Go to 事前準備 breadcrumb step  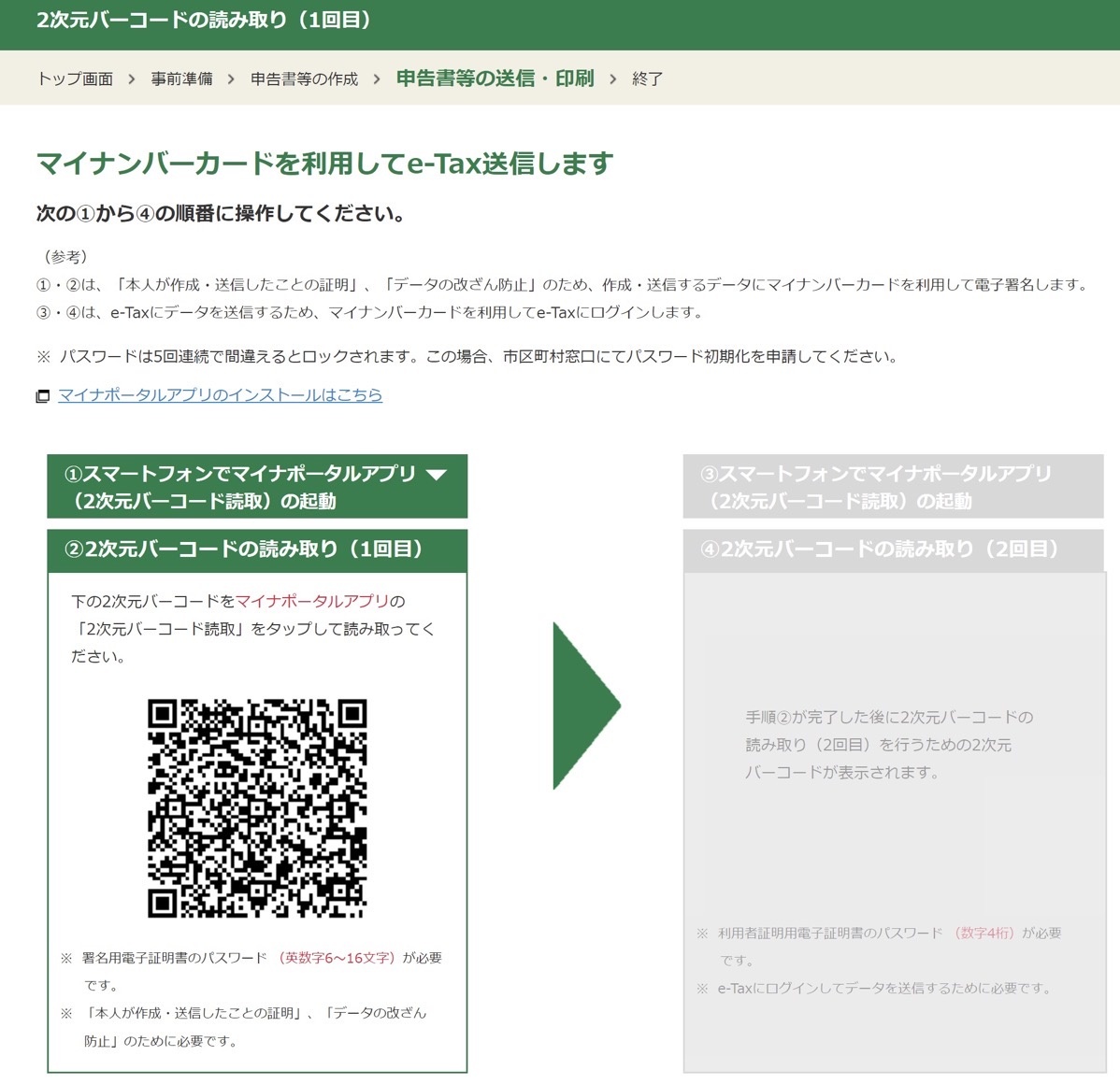coord(181,78)
